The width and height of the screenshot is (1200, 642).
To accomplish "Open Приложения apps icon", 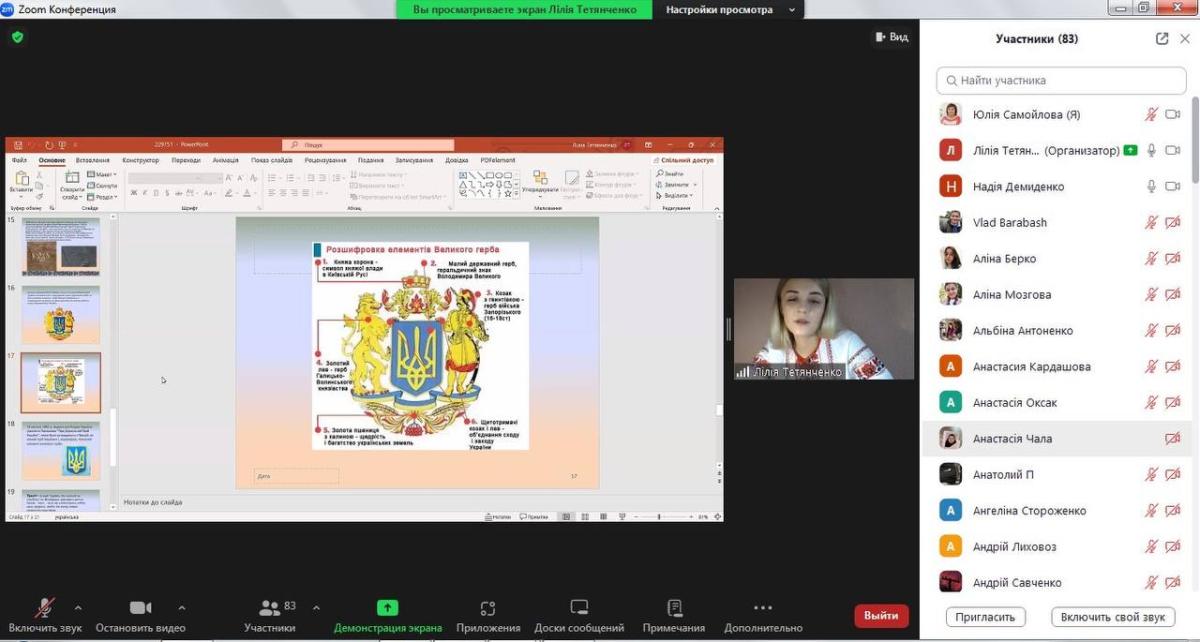I will [488, 608].
